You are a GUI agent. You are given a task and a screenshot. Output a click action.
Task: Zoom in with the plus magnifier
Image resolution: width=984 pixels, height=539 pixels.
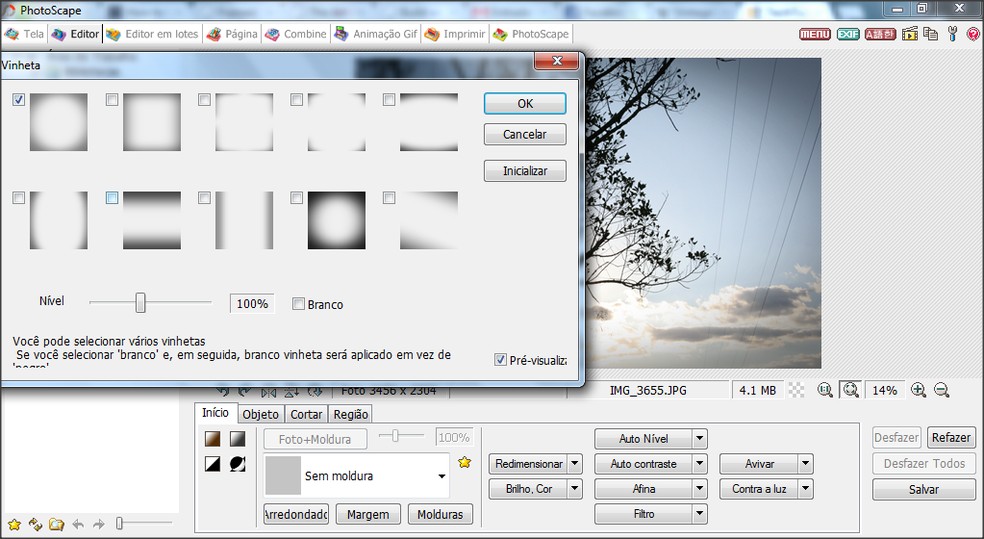918,390
